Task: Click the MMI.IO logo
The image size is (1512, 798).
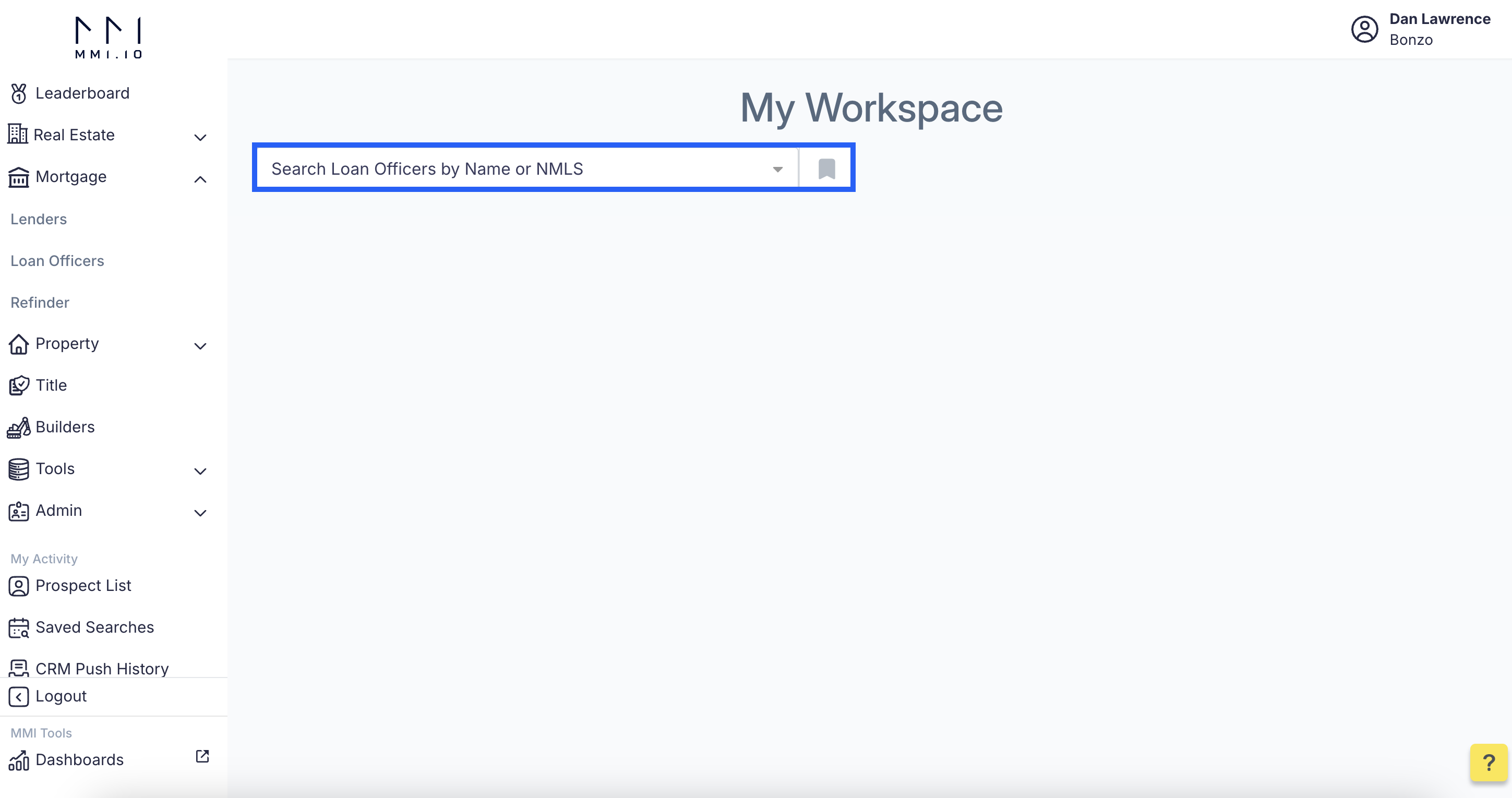Action: [109, 38]
